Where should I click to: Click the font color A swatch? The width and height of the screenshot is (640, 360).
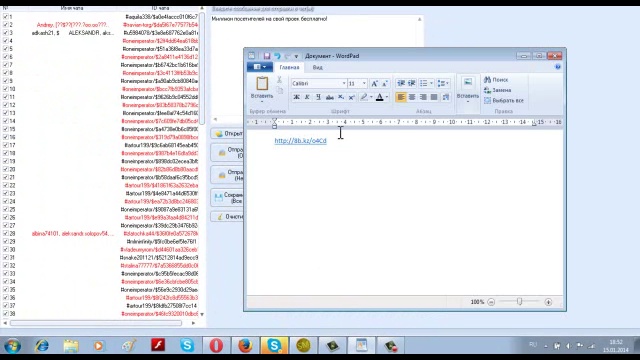380,97
